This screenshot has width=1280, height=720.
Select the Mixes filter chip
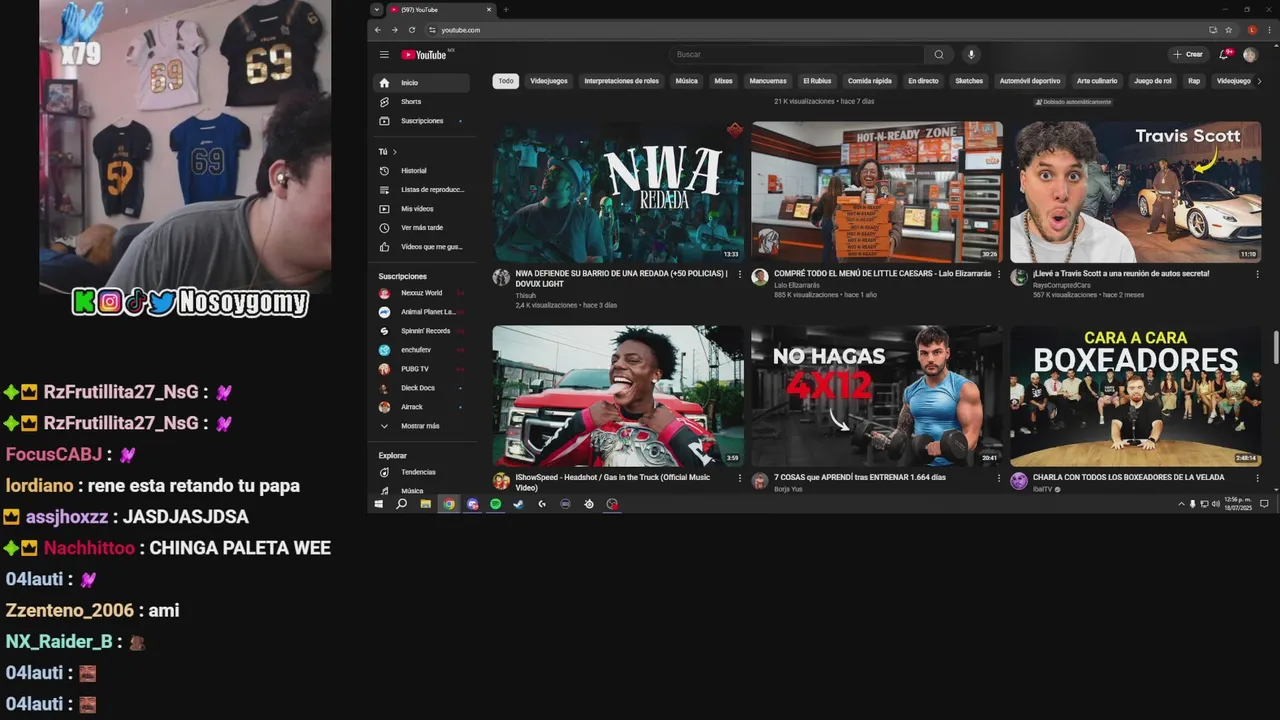[x=723, y=81]
